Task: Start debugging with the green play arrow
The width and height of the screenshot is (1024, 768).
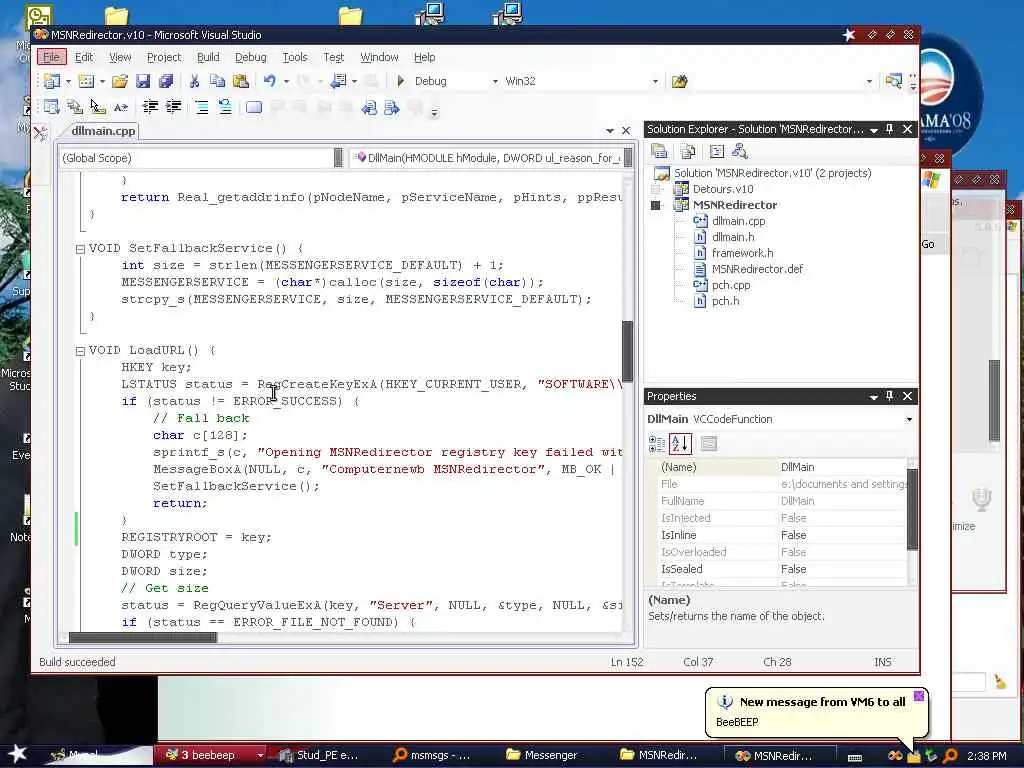Action: 401,81
